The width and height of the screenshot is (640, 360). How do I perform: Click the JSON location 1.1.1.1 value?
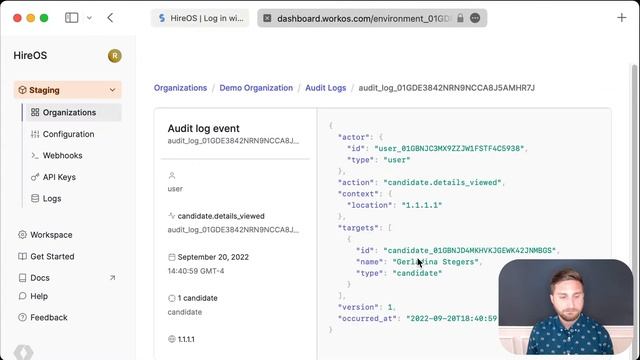pos(422,205)
